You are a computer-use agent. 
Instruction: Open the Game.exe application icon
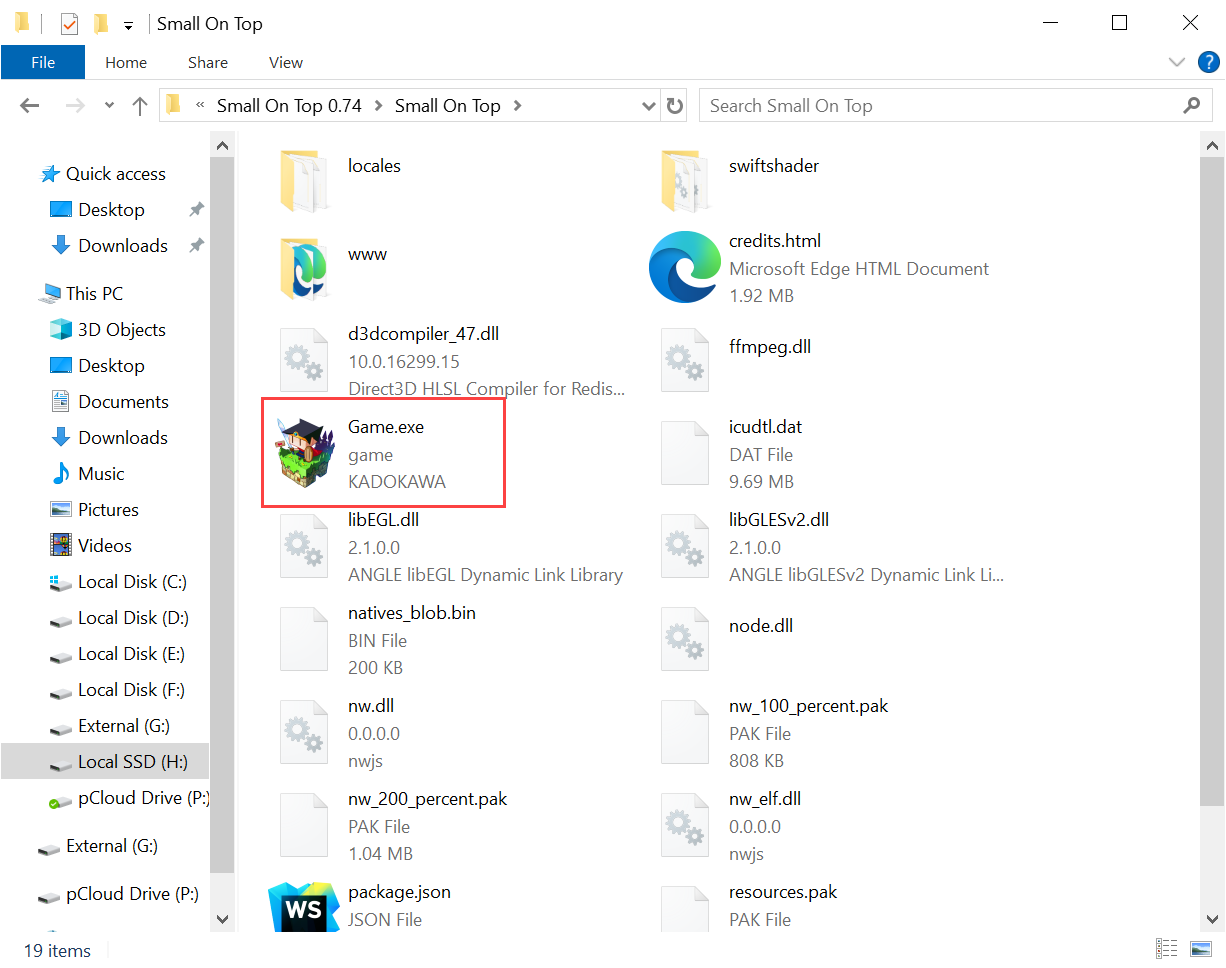(x=304, y=455)
